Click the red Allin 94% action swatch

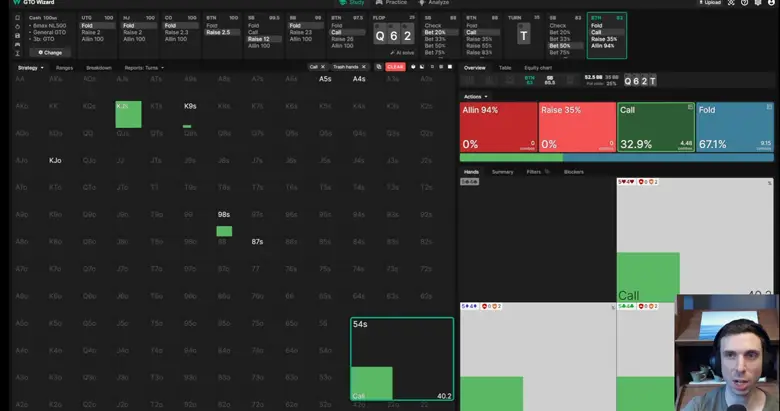(x=498, y=126)
